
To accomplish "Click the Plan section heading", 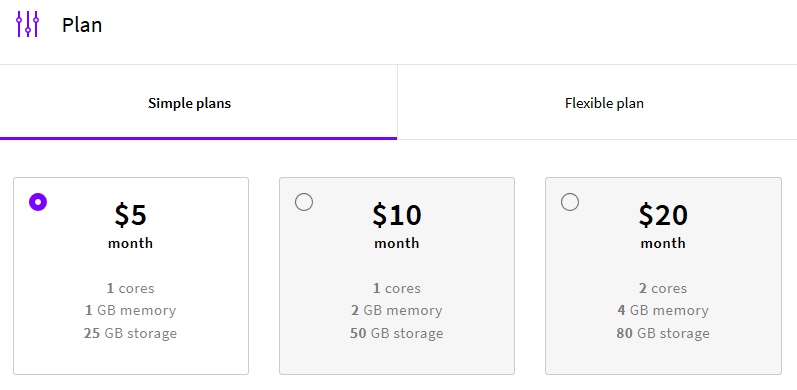I will point(82,24).
